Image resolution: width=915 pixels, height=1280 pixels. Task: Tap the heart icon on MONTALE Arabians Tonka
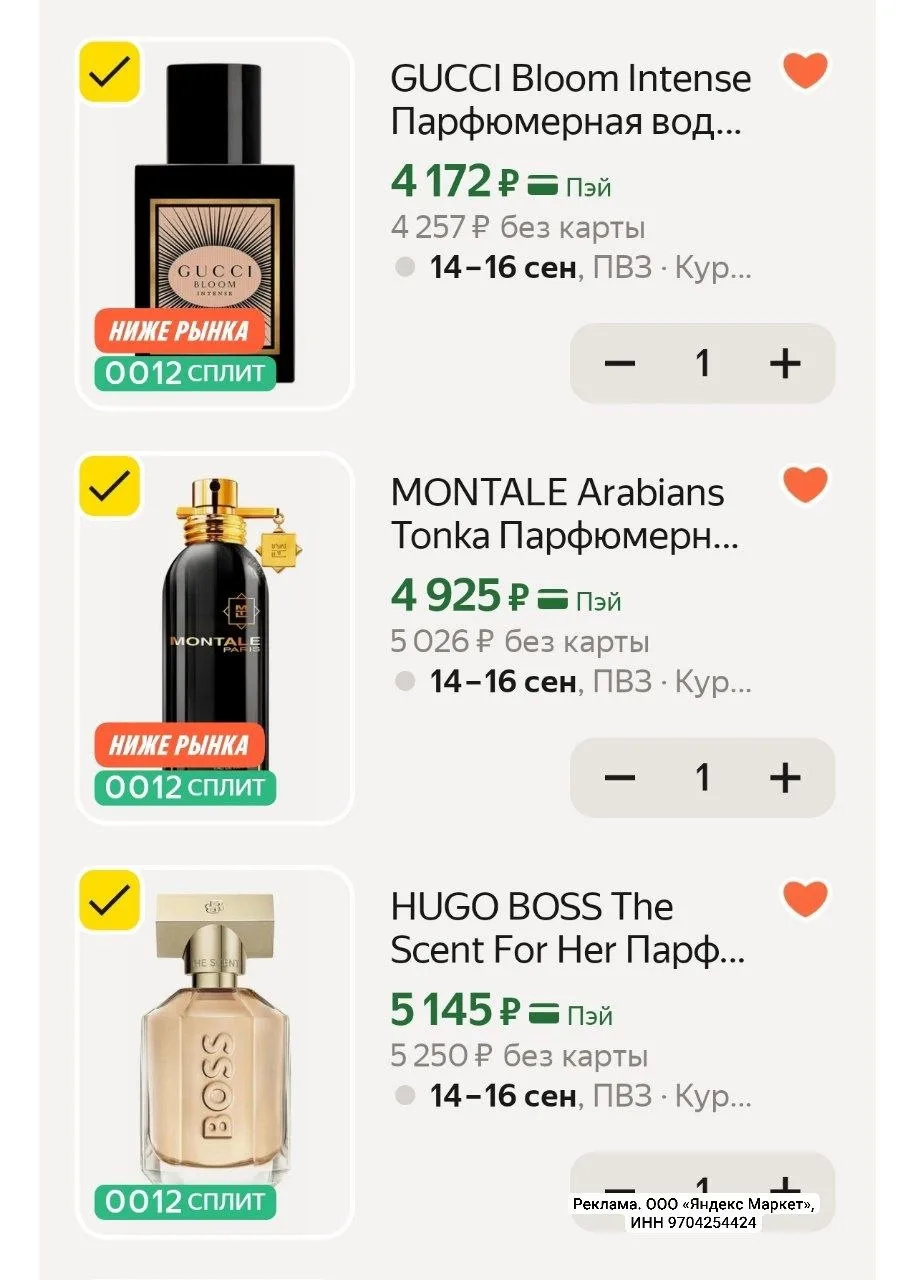tap(805, 485)
